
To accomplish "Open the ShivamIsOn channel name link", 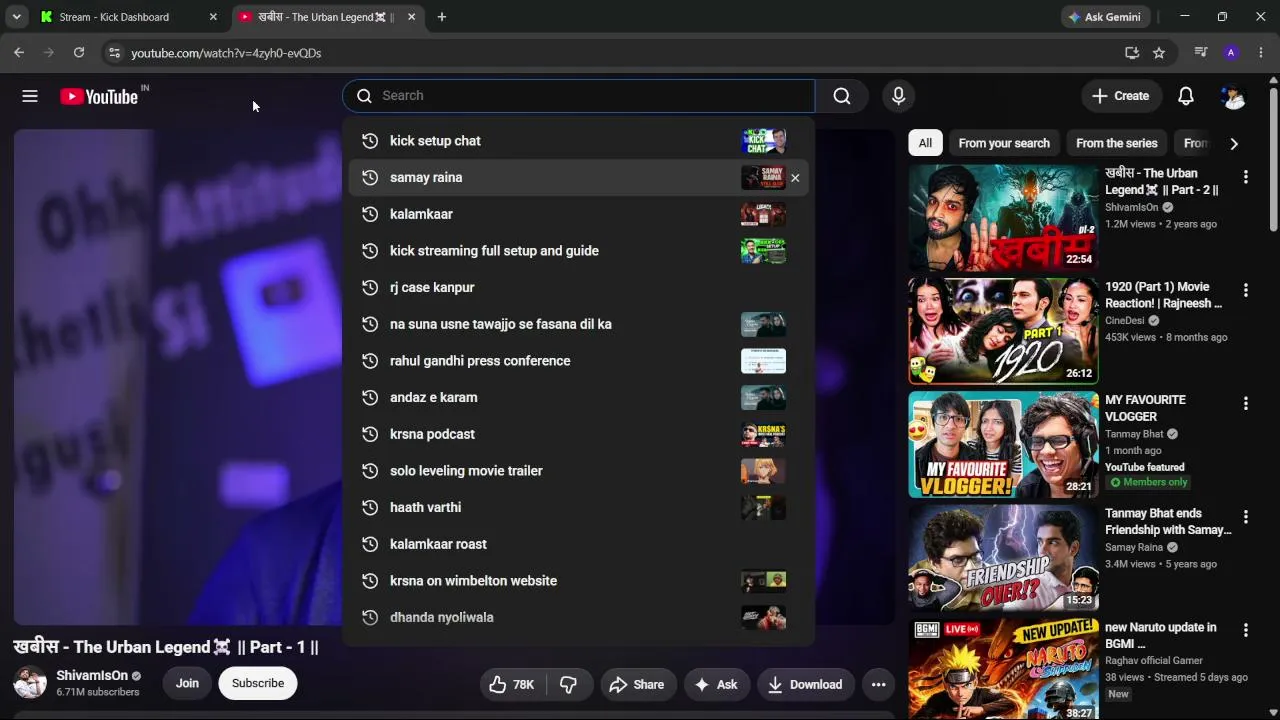I will point(92,676).
